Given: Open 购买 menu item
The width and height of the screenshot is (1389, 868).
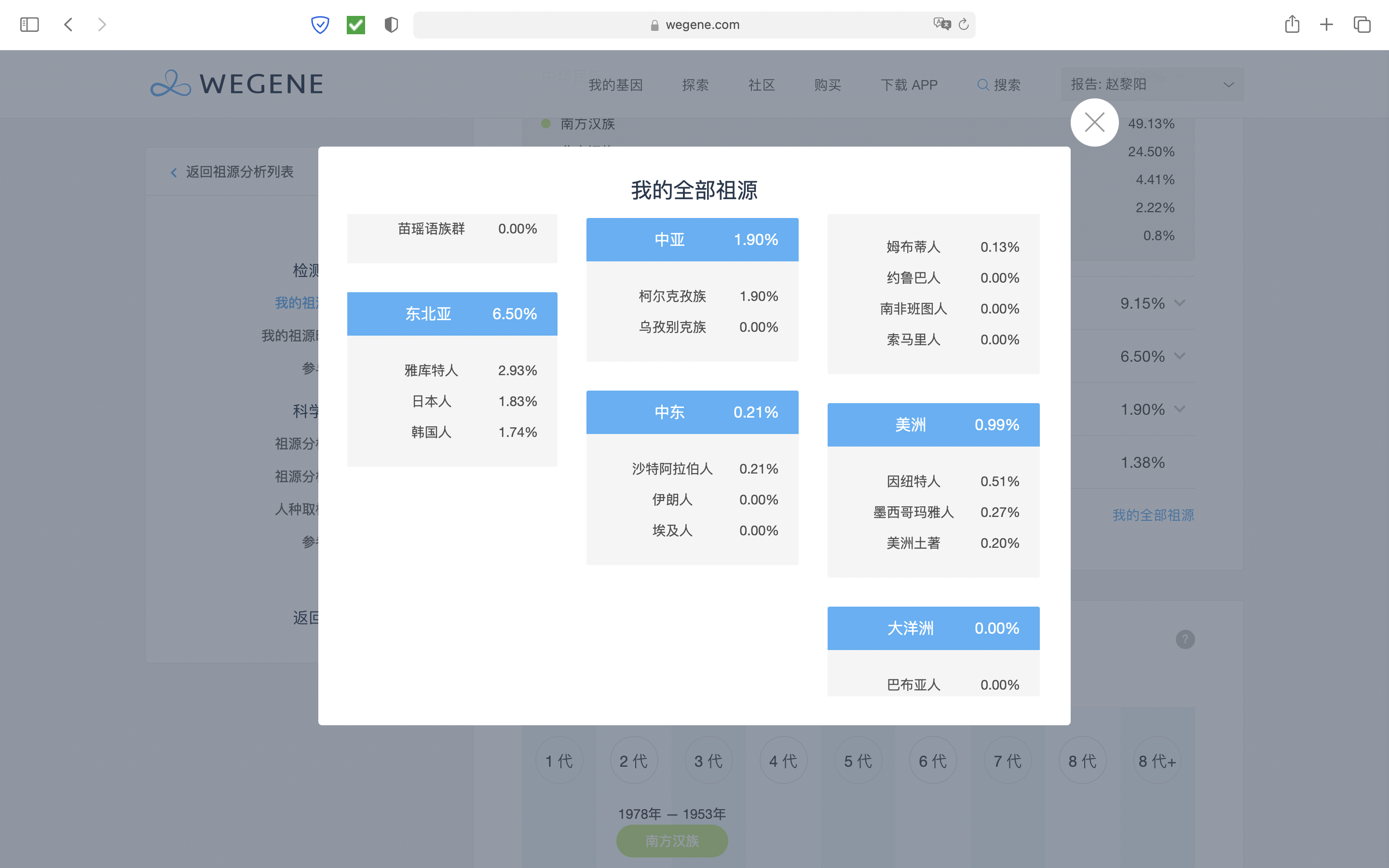Looking at the screenshot, I should click(828, 85).
